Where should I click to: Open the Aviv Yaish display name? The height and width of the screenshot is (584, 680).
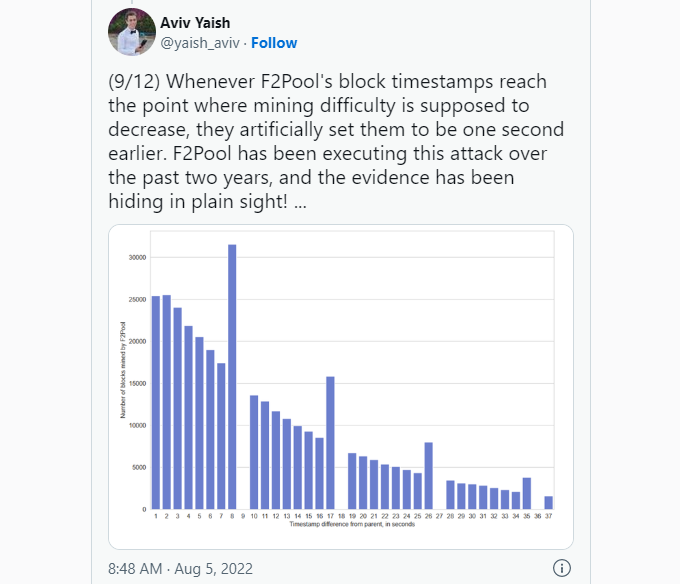click(x=195, y=23)
